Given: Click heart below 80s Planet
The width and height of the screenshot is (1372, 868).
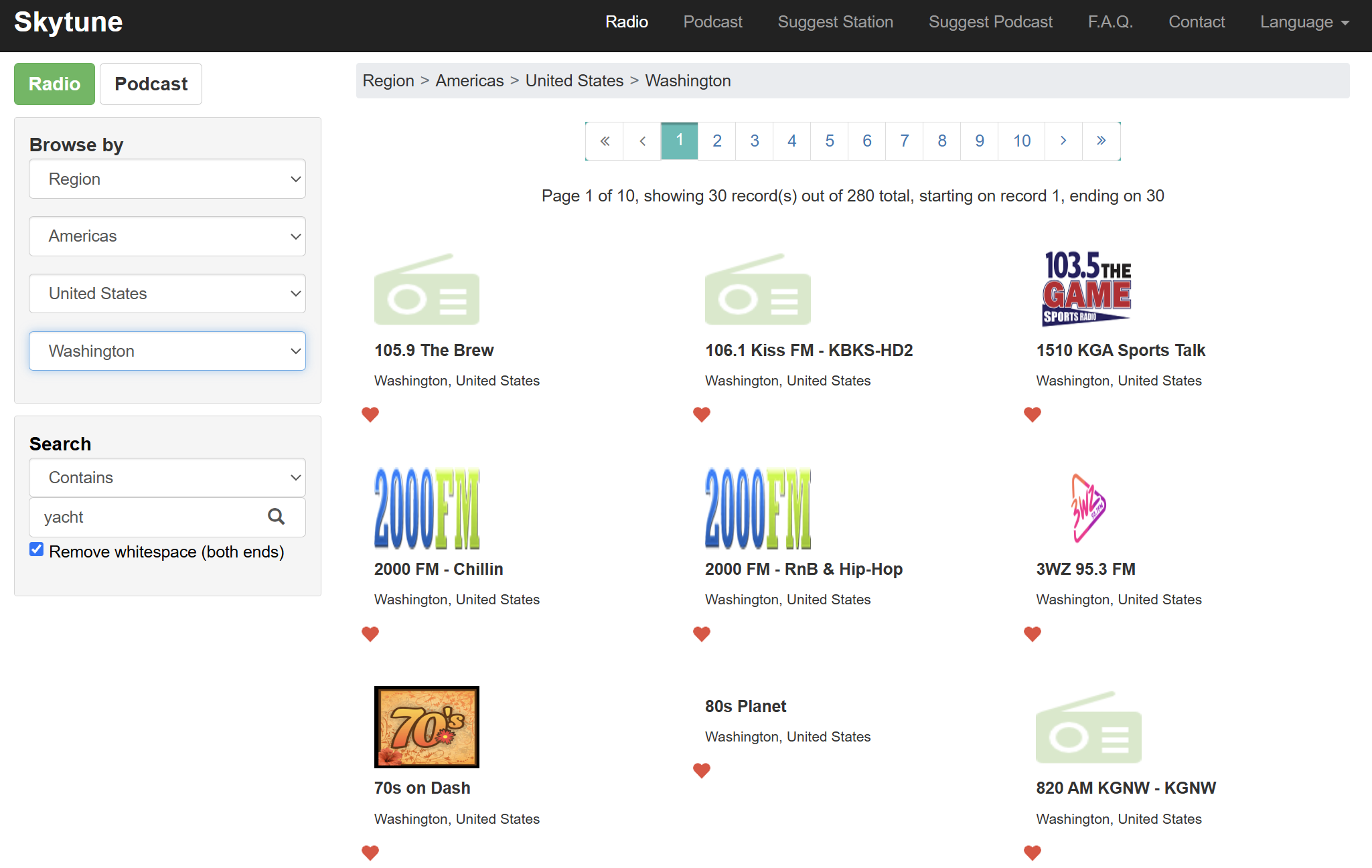Looking at the screenshot, I should coord(701,770).
